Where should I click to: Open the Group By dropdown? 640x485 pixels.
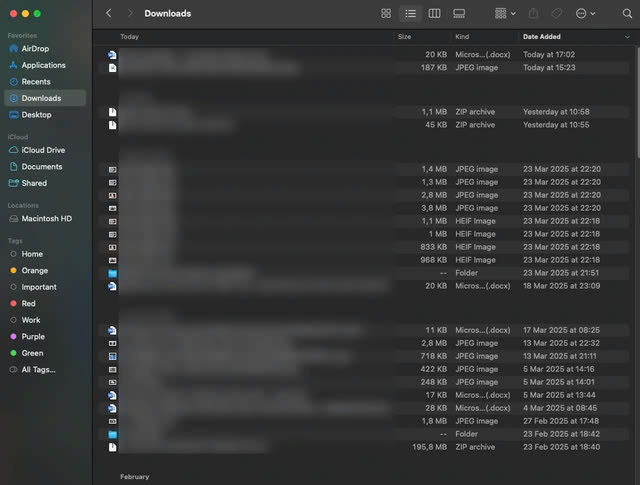click(505, 14)
